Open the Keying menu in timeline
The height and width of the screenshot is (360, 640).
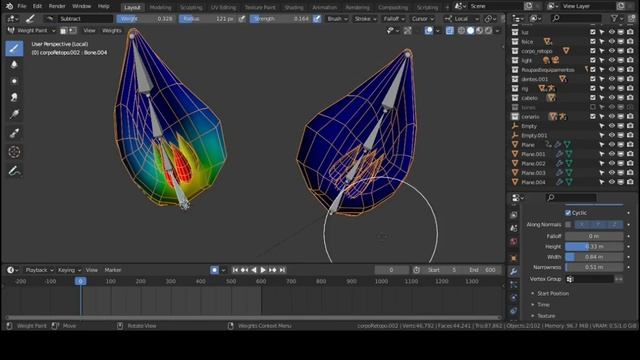69,270
